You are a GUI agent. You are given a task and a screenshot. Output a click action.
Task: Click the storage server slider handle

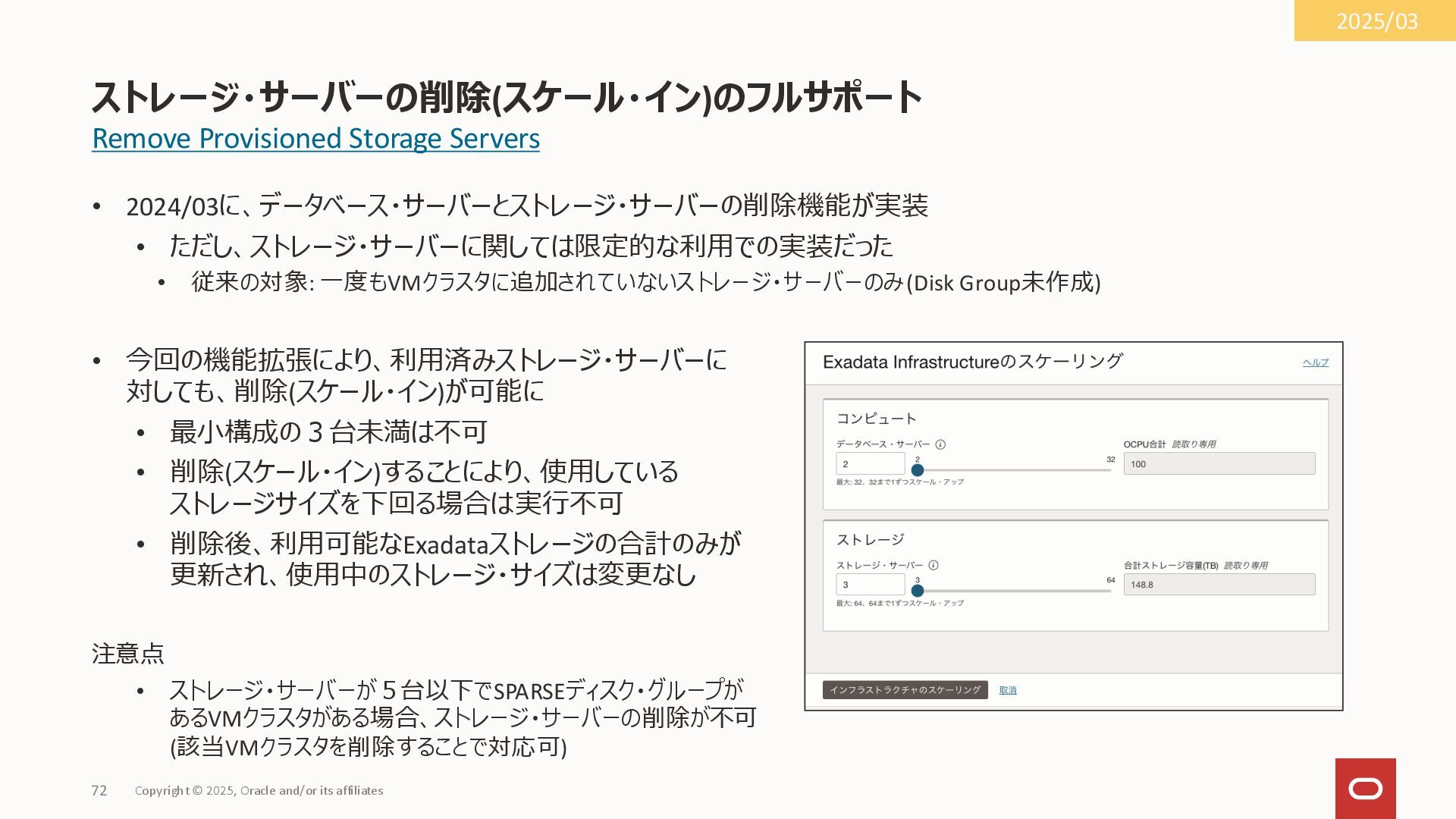[x=918, y=591]
